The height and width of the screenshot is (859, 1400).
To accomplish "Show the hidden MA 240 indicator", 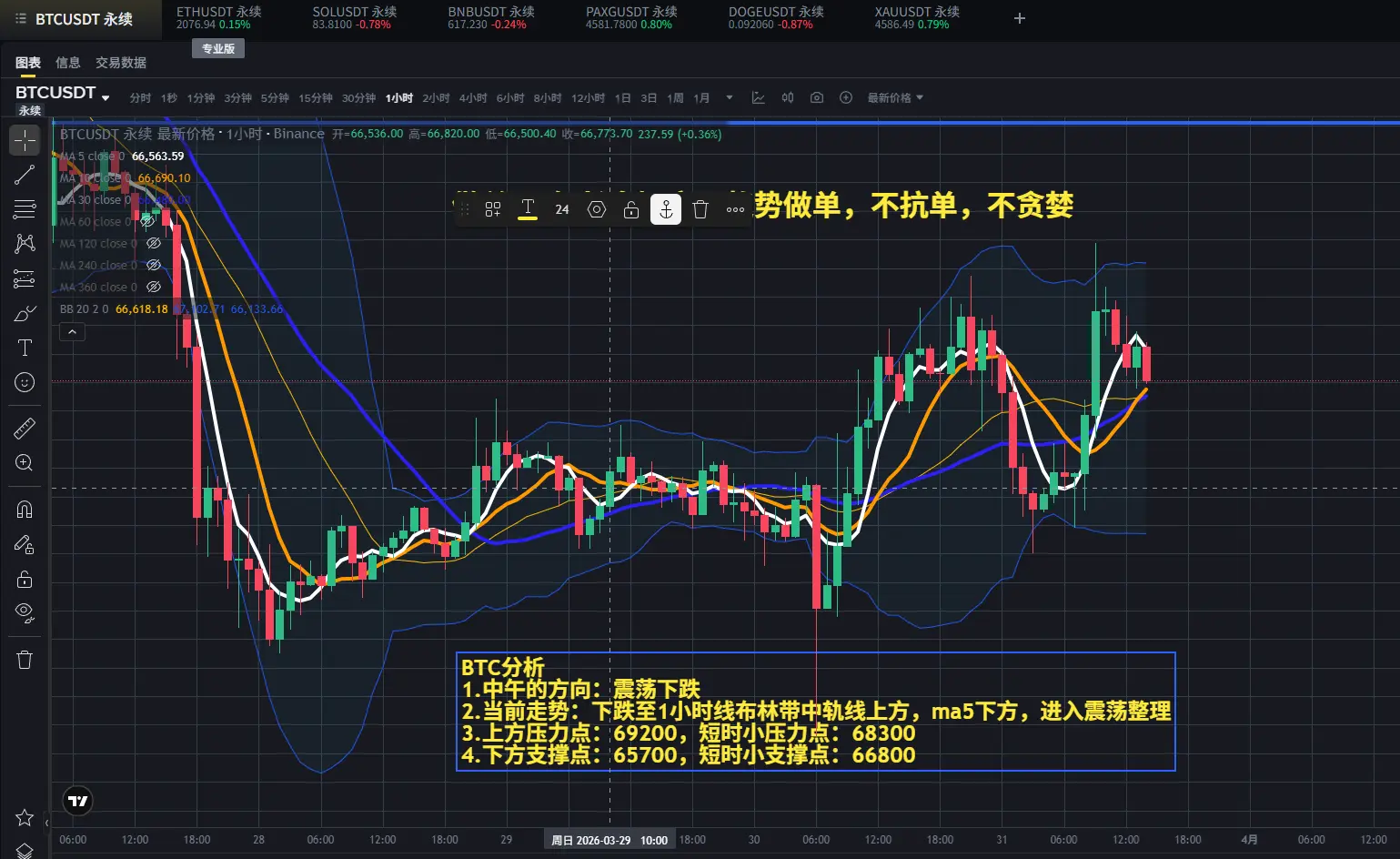I will (154, 265).
